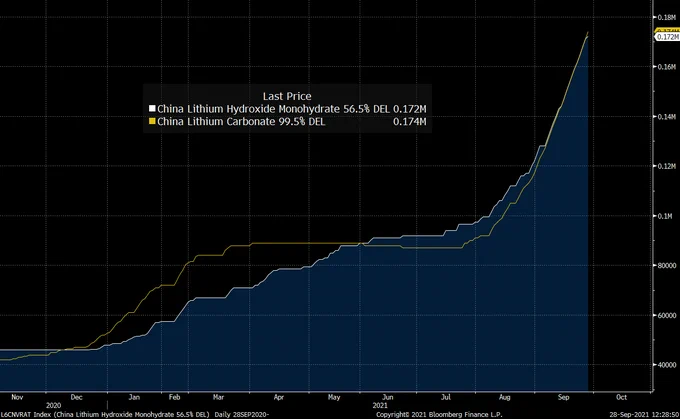680x419 pixels.
Task: Click the 0.12M y-axis label
Action: click(667, 166)
